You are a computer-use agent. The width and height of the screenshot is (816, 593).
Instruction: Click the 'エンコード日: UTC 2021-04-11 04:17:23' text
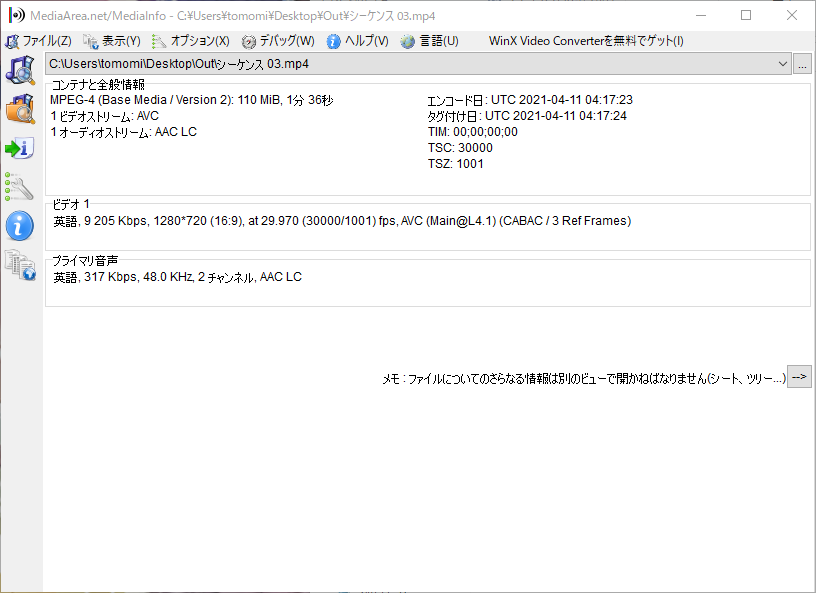(530, 100)
